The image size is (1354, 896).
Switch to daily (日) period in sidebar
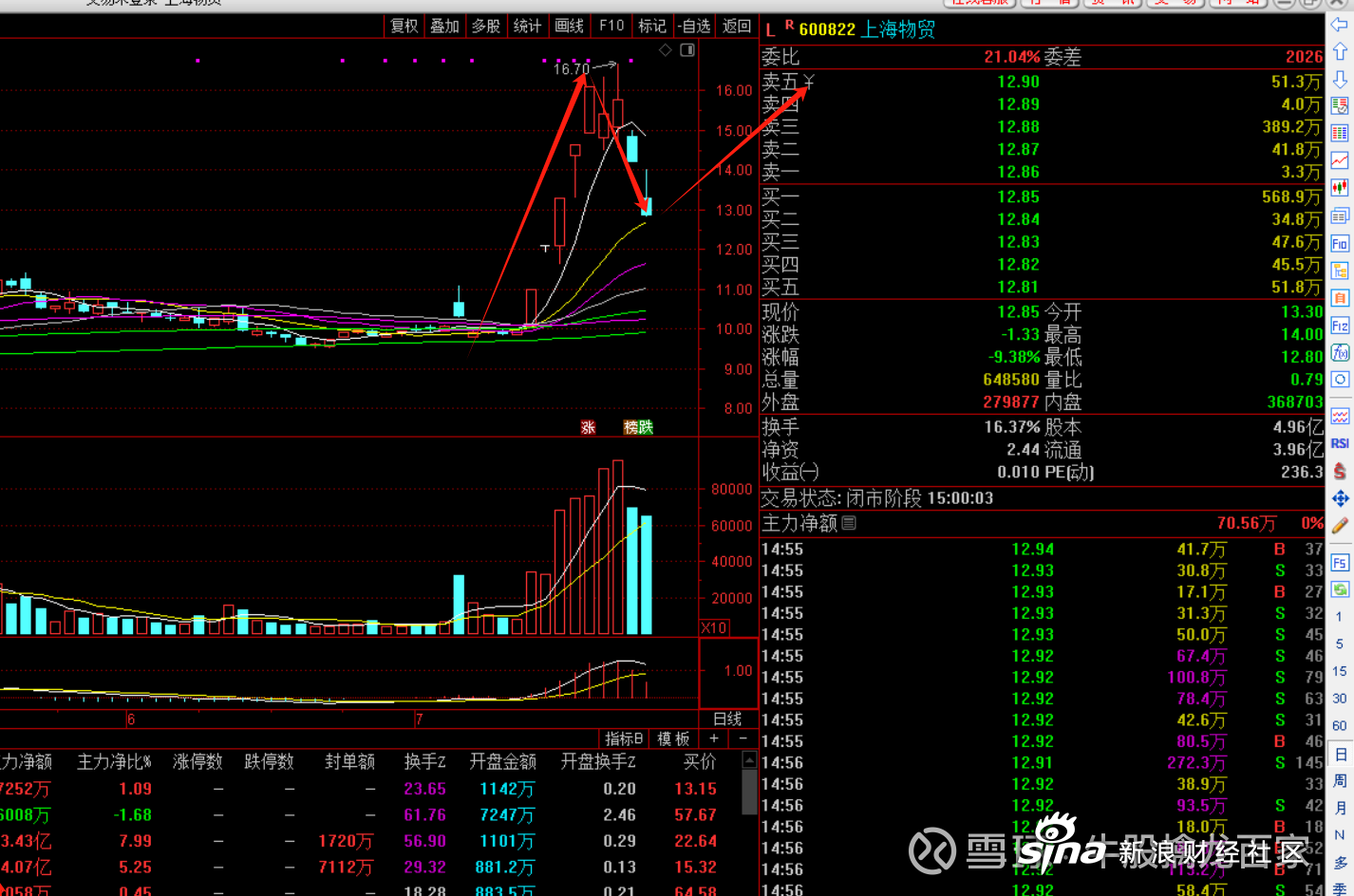1340,755
